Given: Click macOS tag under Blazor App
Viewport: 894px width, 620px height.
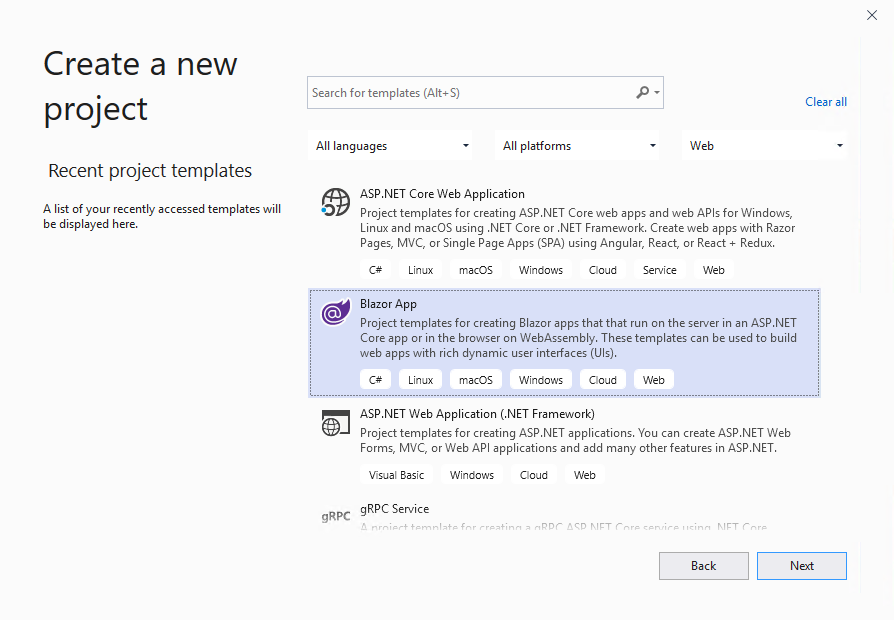Looking at the screenshot, I should (476, 380).
